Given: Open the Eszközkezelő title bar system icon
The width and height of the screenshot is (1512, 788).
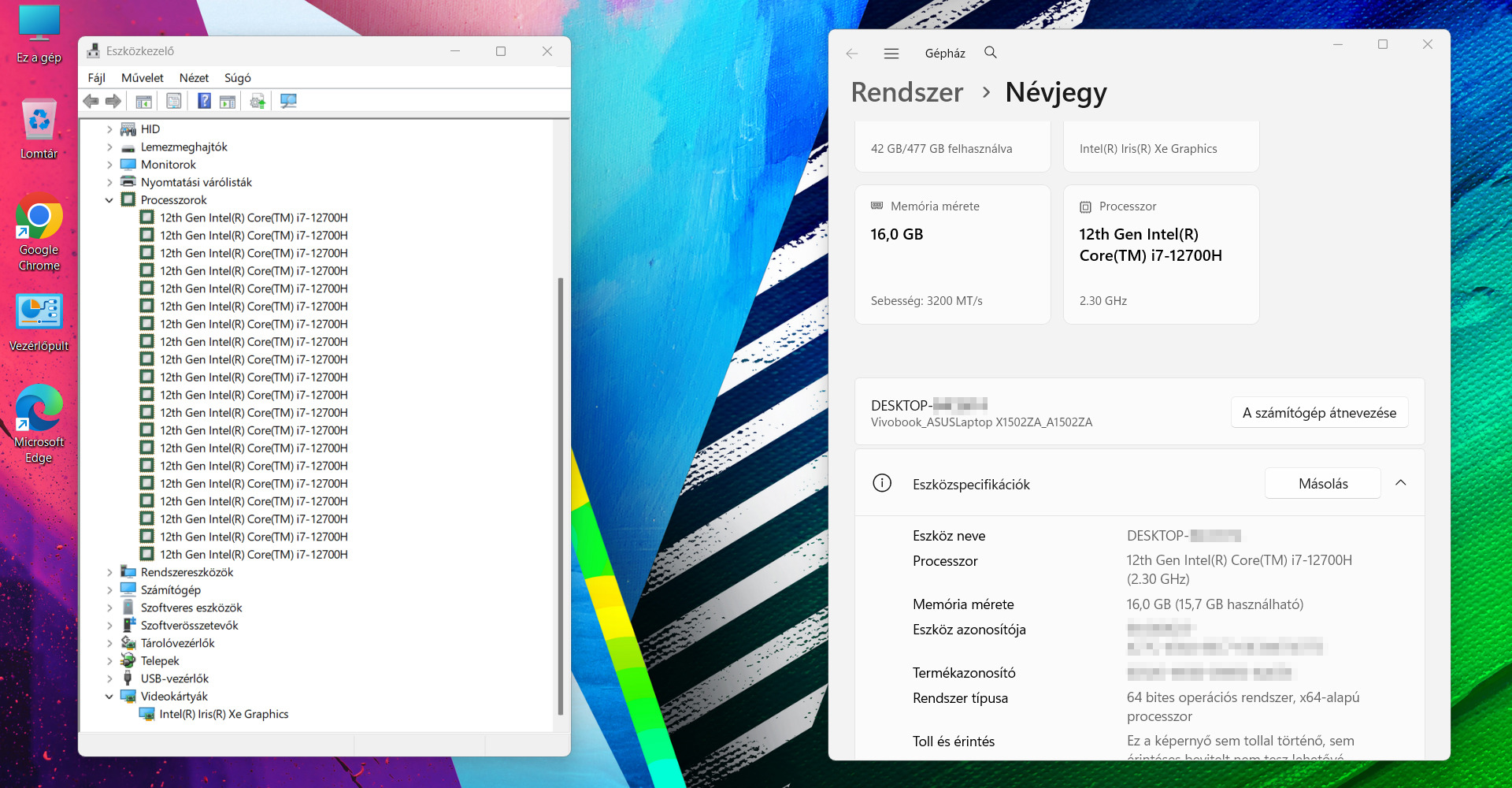Looking at the screenshot, I should 94,51.
